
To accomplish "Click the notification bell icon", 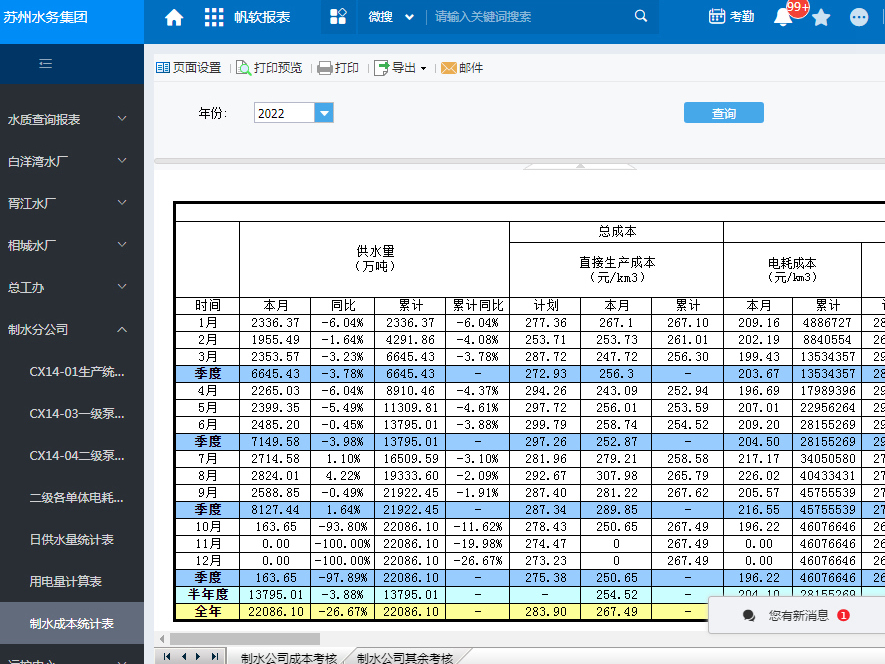I will [x=783, y=17].
